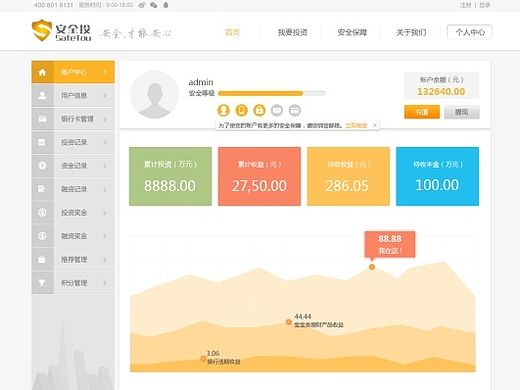520x390 pixels.
Task: Click the SafeTou shield logo
Action: [42, 30]
